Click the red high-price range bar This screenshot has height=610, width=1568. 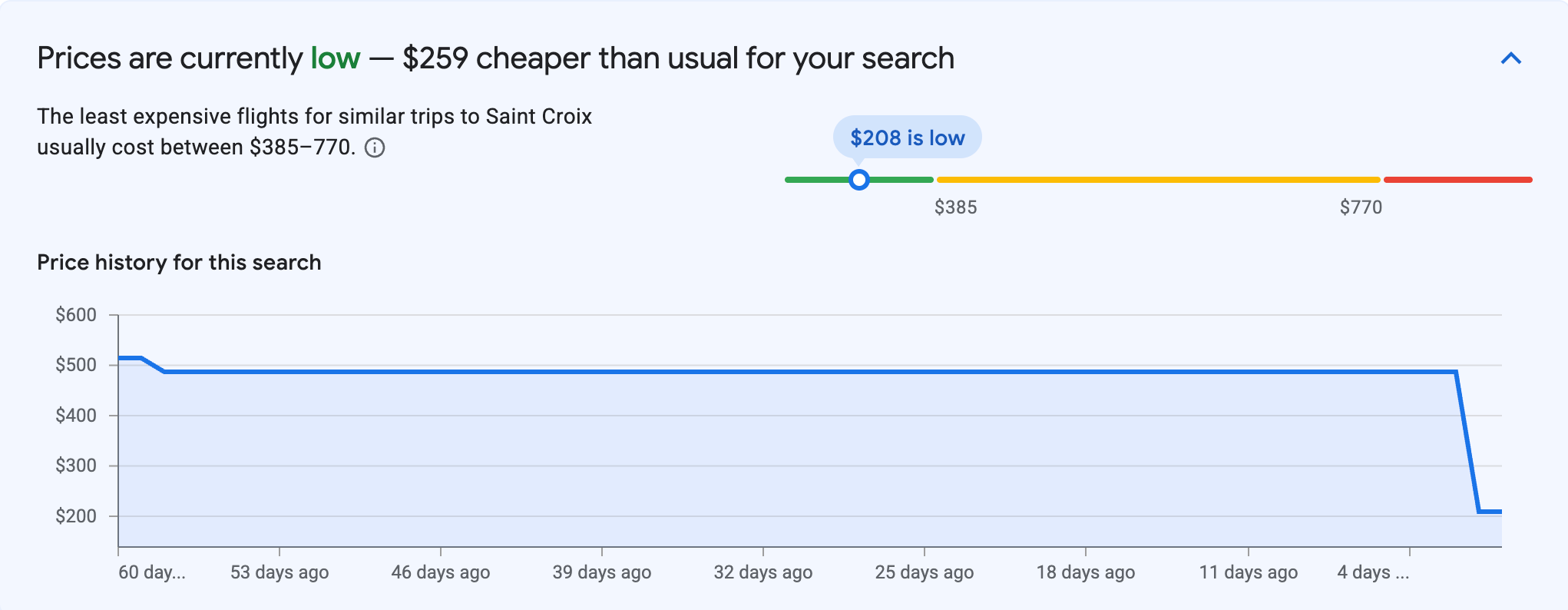[x=1457, y=180]
